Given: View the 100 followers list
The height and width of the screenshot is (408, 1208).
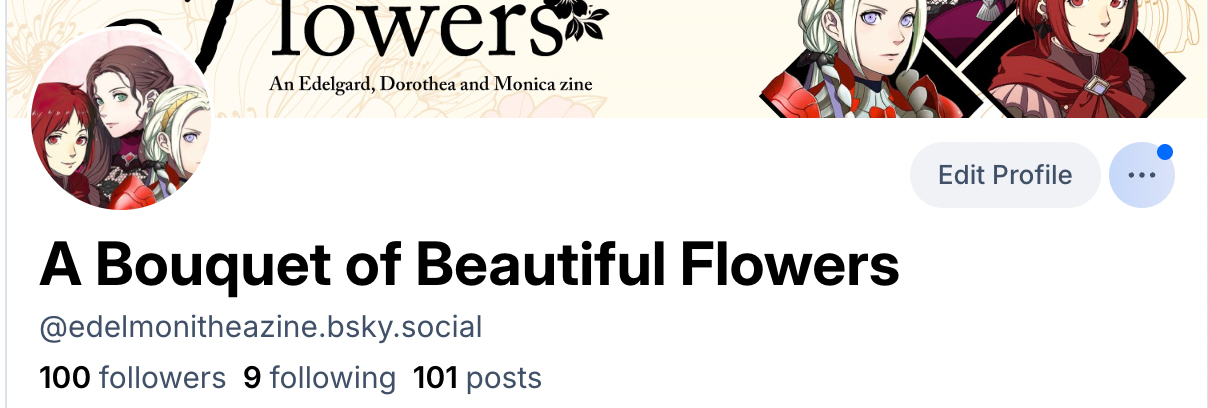Looking at the screenshot, I should [132, 378].
